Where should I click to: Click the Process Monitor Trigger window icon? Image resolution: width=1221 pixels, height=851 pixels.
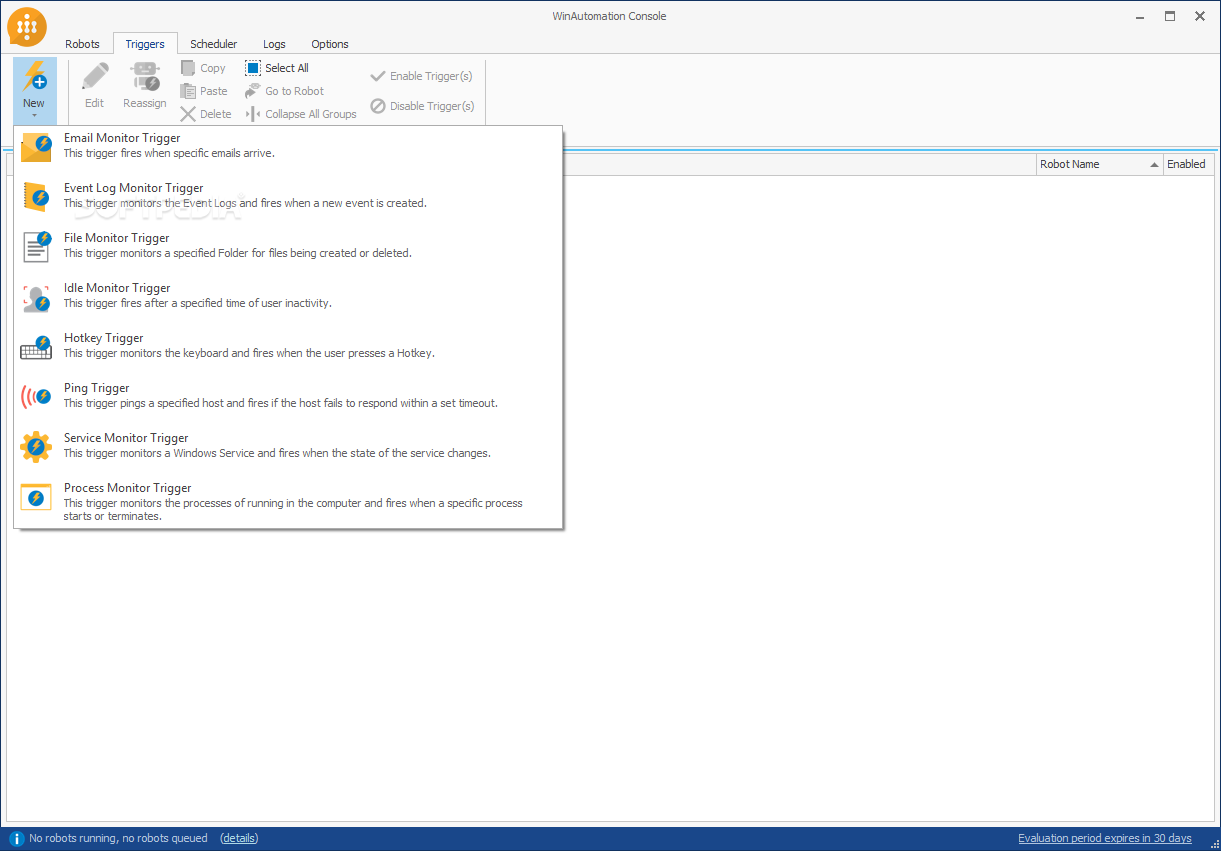click(x=36, y=497)
